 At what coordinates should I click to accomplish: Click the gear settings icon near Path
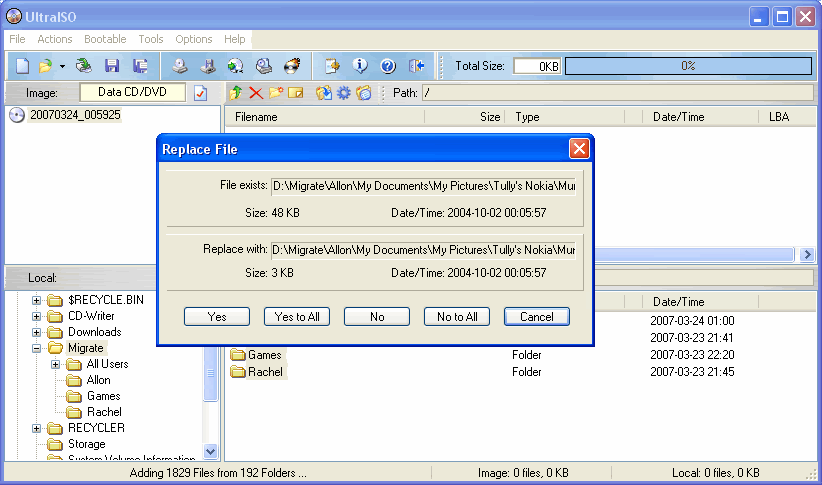pyautogui.click(x=344, y=93)
